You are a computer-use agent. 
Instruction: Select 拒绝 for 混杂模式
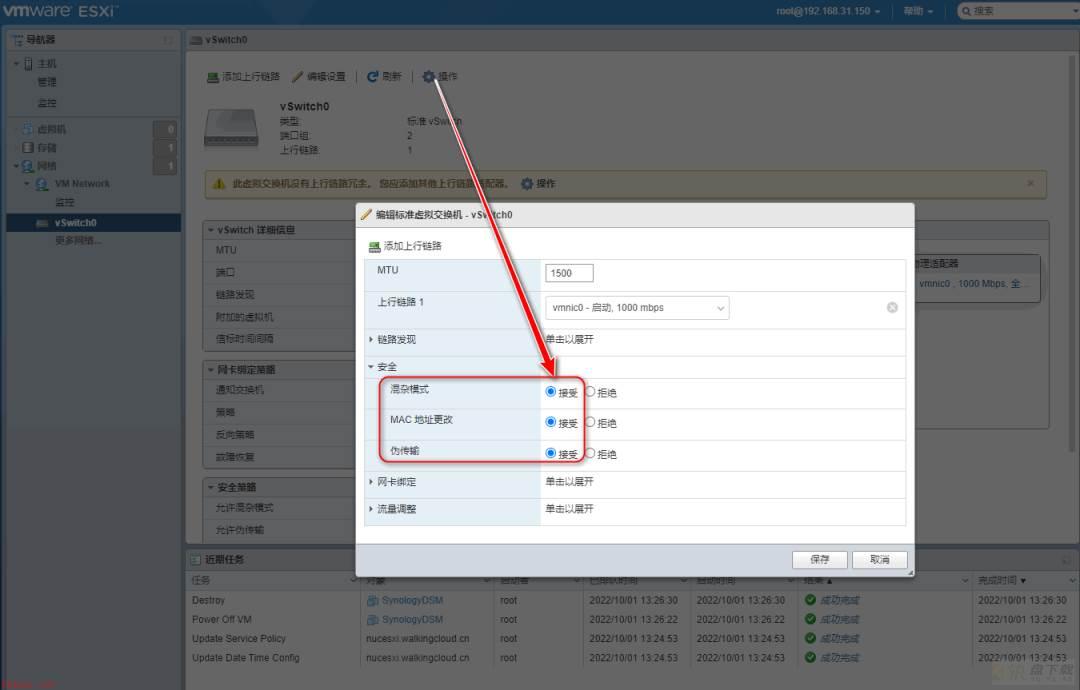point(590,392)
